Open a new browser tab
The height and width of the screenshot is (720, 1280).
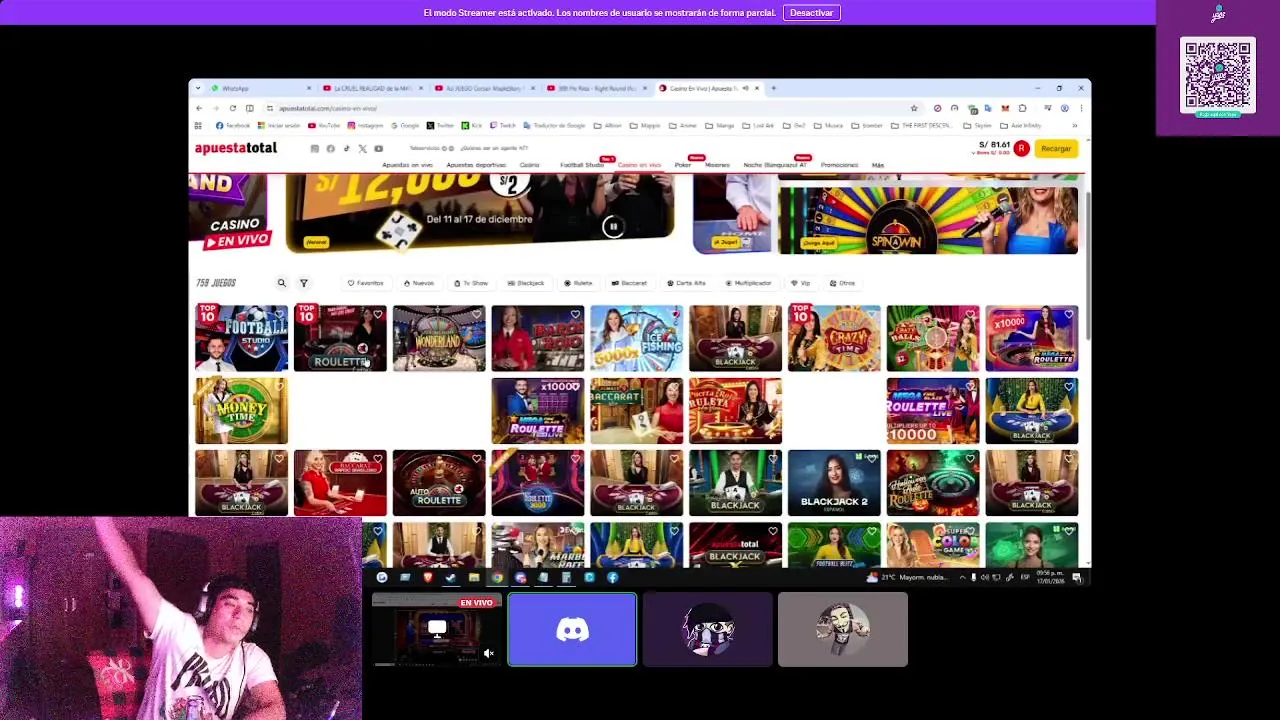coord(773,88)
